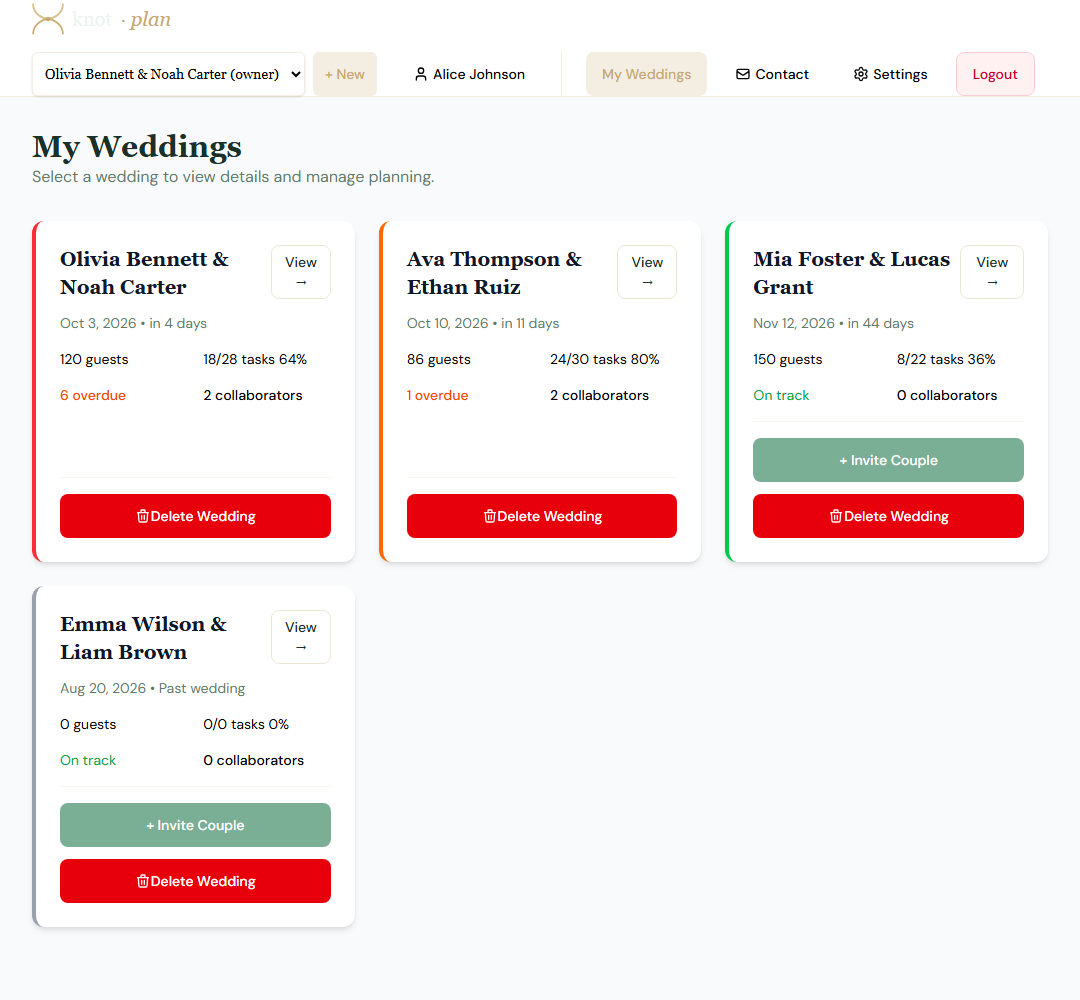Click the knot plan logo icon

click(48, 19)
